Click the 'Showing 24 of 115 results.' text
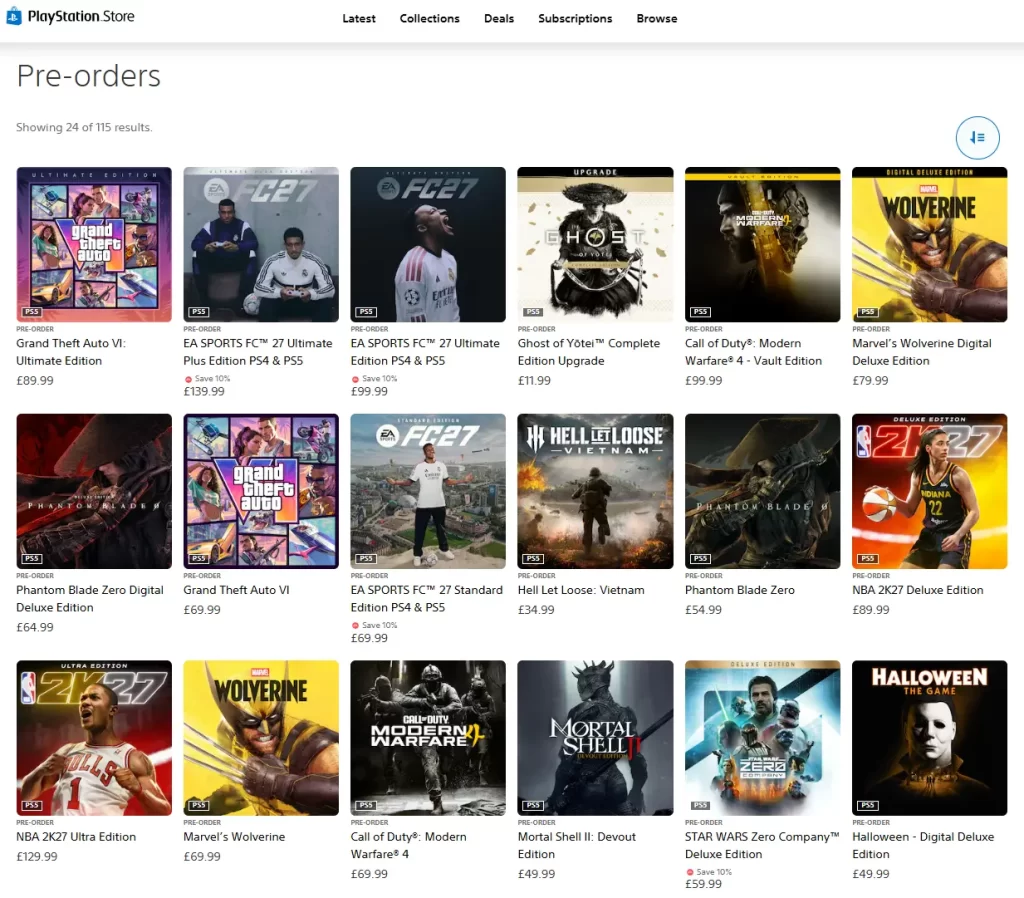 coord(84,127)
